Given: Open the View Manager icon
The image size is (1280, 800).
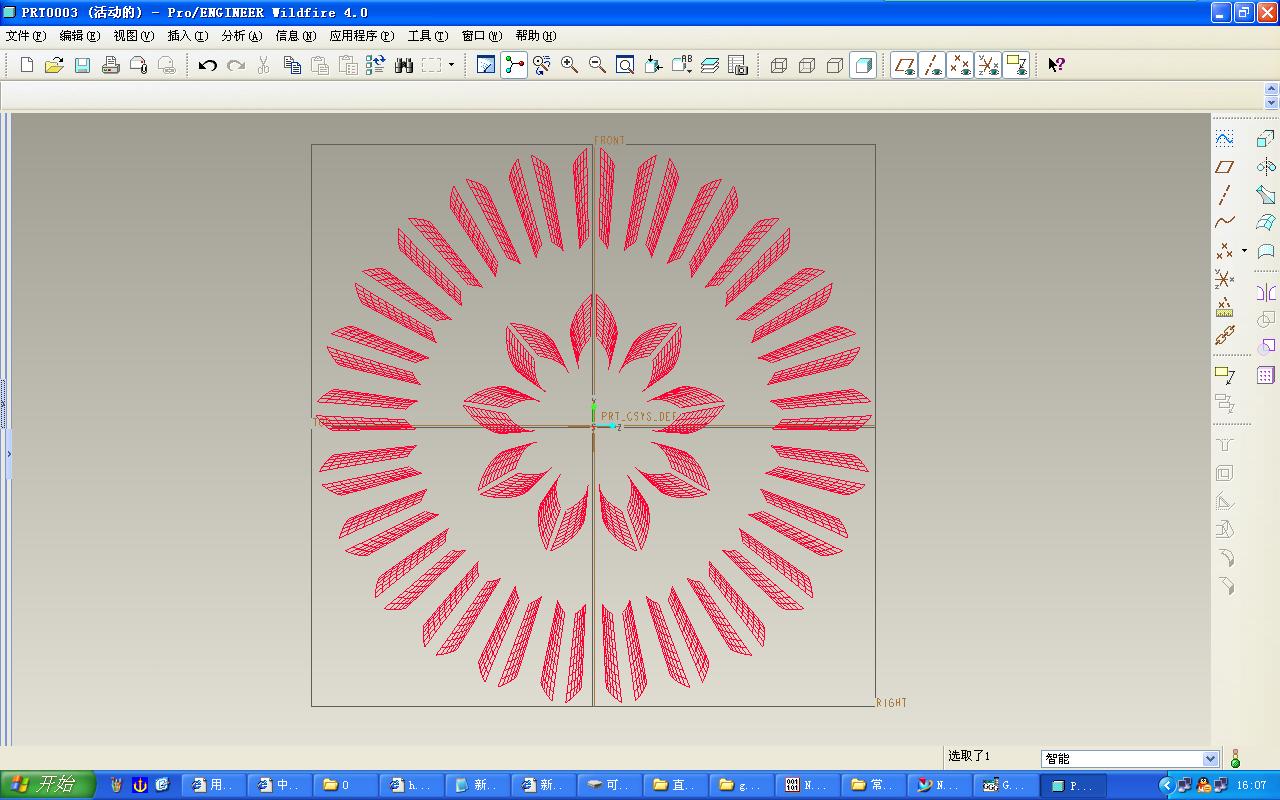Looking at the screenshot, I should (738, 65).
